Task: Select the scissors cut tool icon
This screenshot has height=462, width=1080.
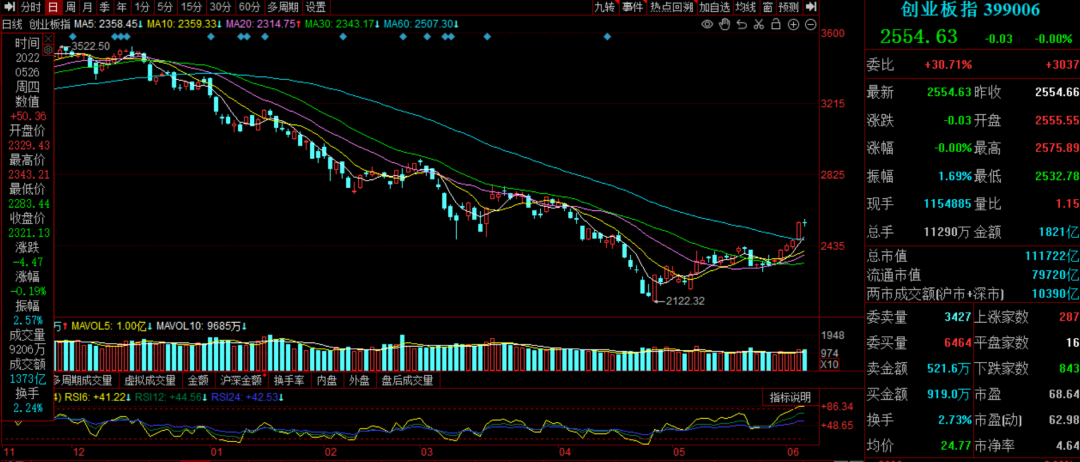Action: pyautogui.click(x=758, y=25)
